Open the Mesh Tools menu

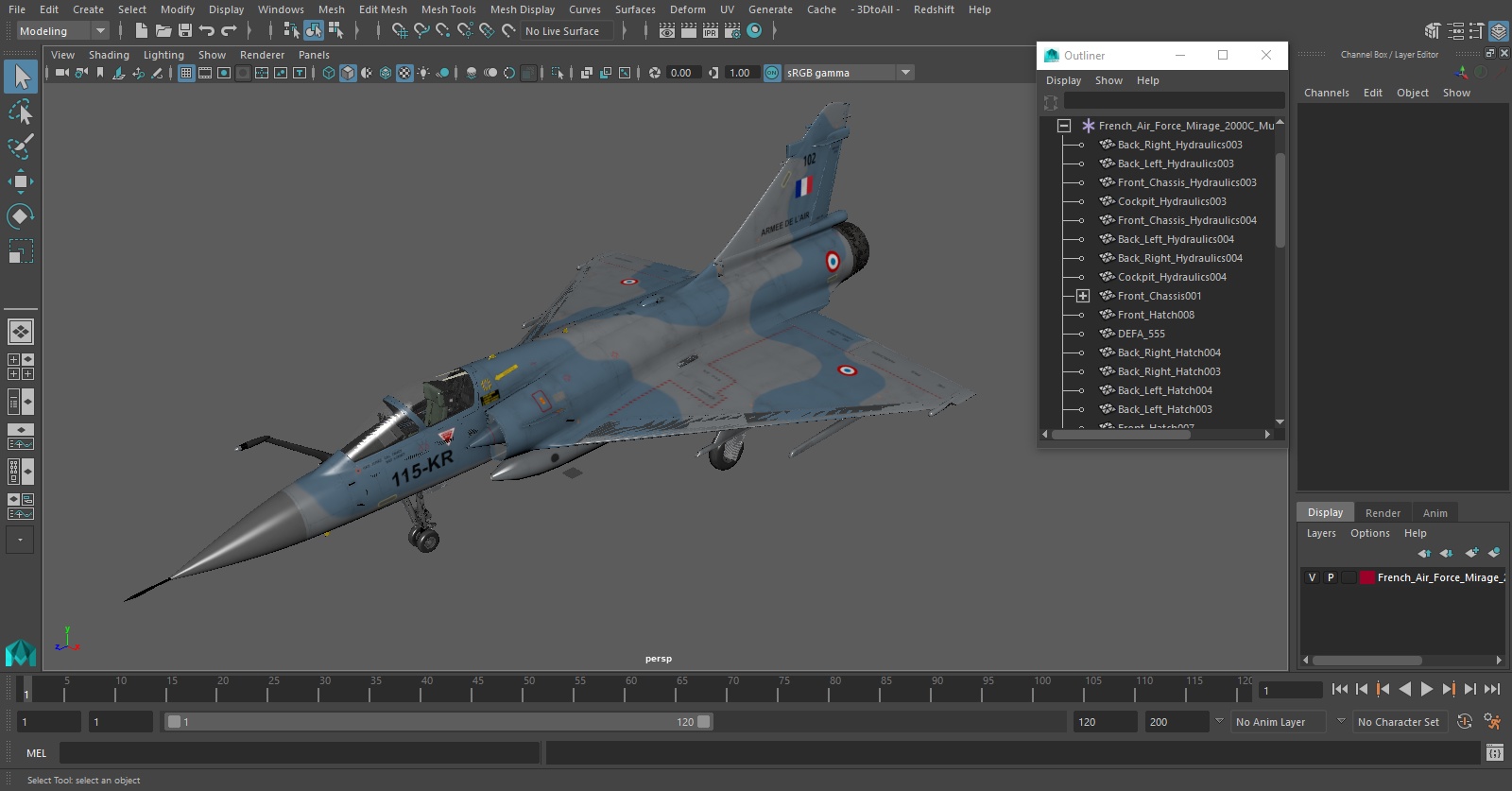(449, 9)
